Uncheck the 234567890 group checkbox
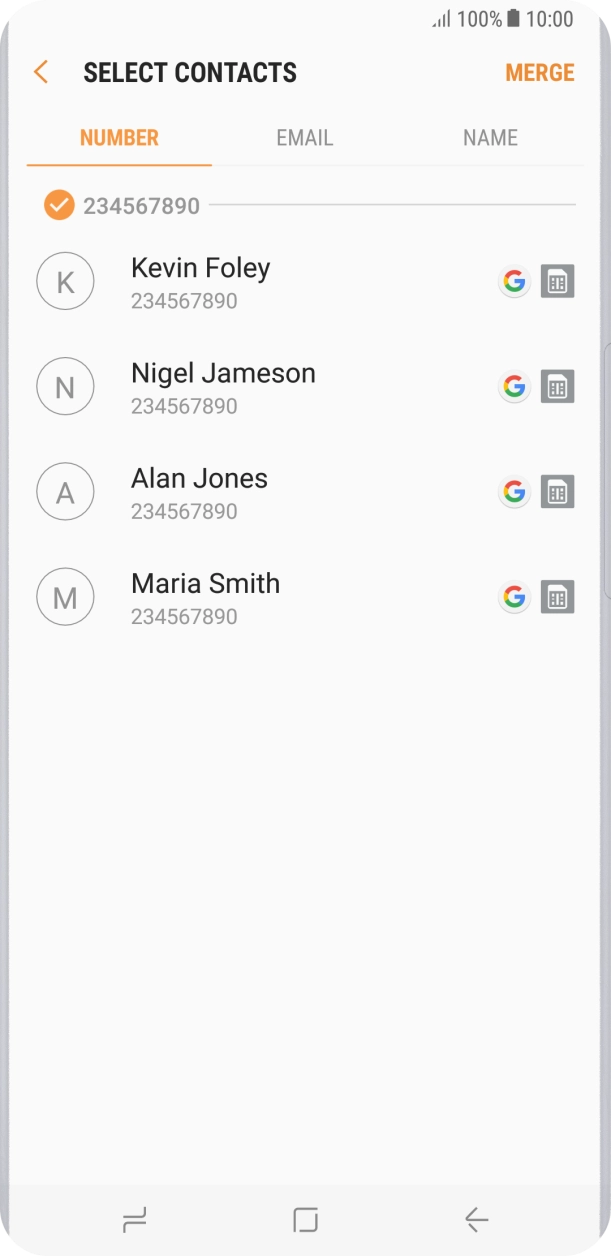The height and width of the screenshot is (1256, 611). (x=59, y=206)
